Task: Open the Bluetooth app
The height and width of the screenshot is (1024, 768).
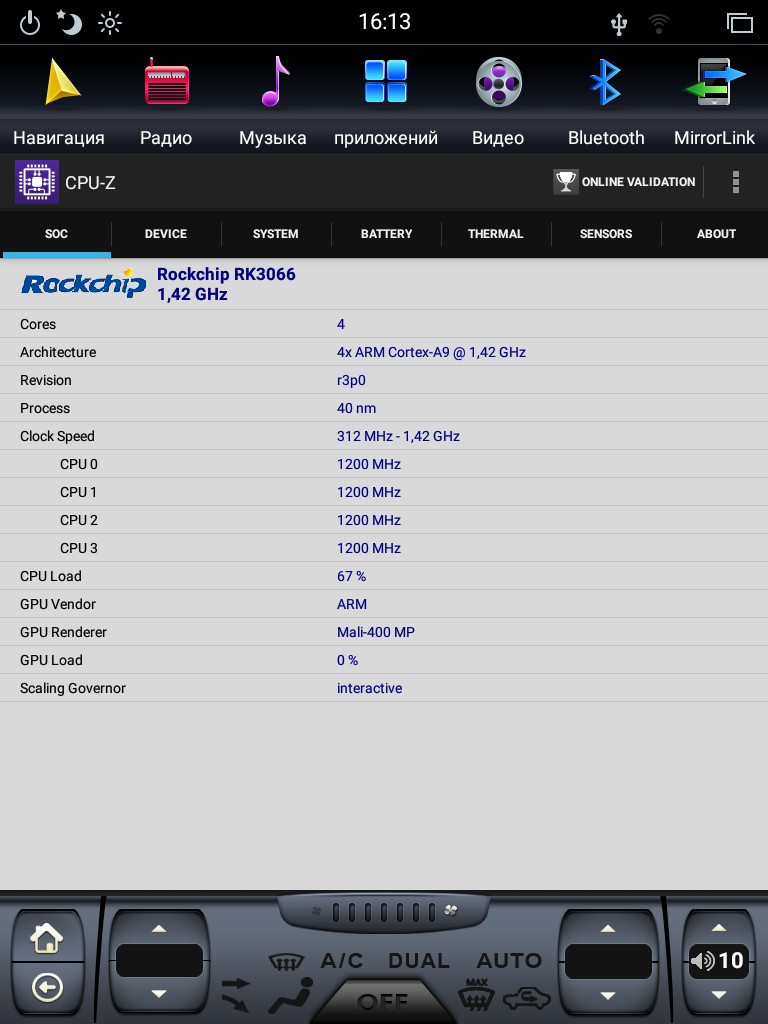Action: click(606, 101)
